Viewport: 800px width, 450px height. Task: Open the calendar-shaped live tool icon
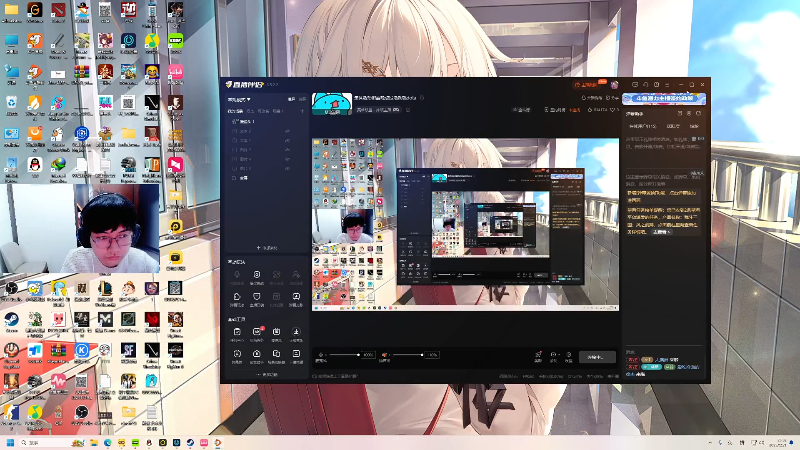(276, 334)
